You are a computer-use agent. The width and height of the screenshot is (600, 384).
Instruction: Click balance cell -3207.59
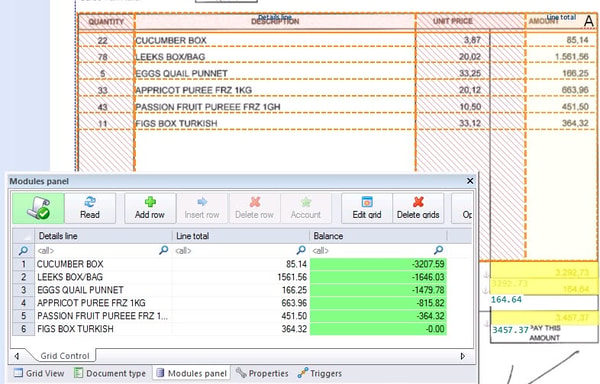378,264
